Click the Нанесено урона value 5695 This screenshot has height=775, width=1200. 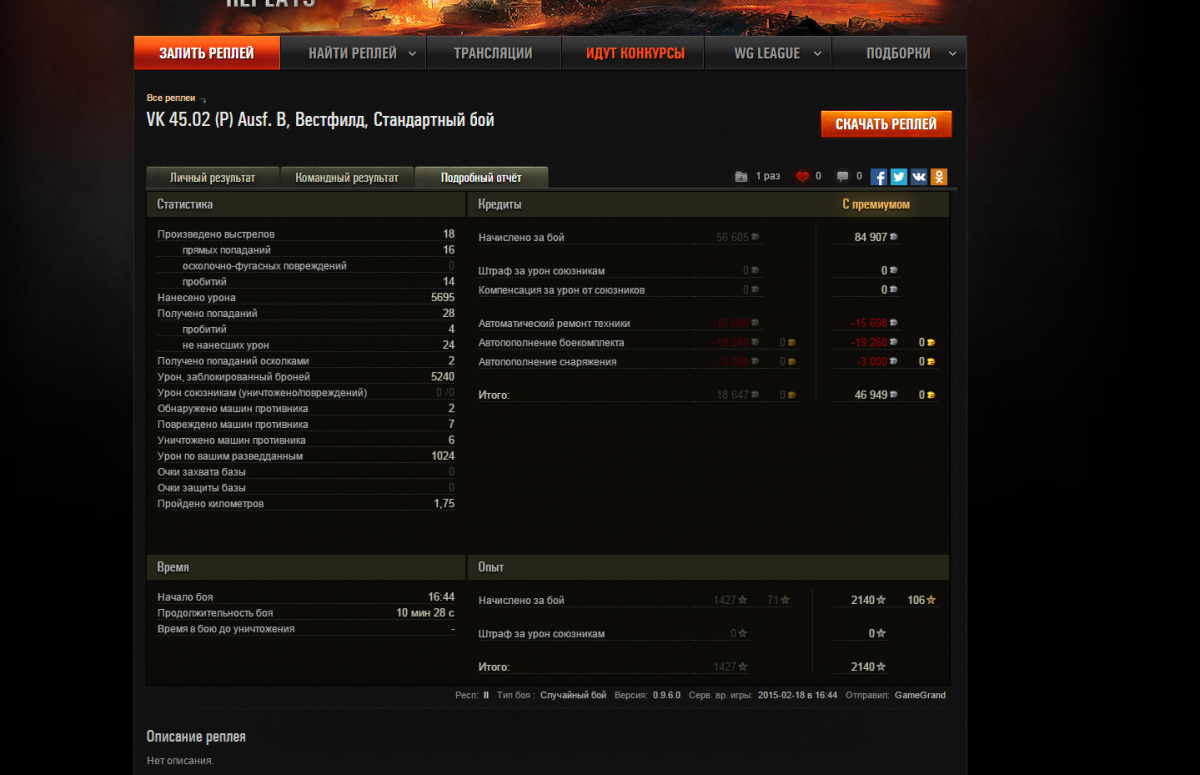click(x=443, y=298)
